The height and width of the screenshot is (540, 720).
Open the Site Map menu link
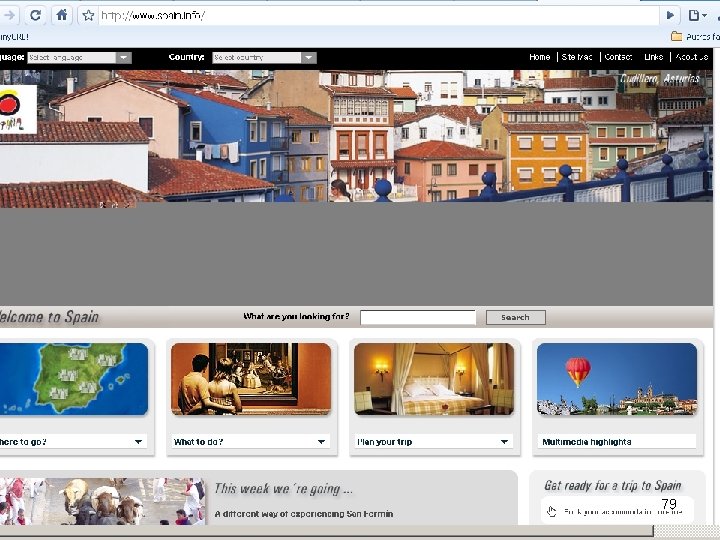click(x=577, y=57)
